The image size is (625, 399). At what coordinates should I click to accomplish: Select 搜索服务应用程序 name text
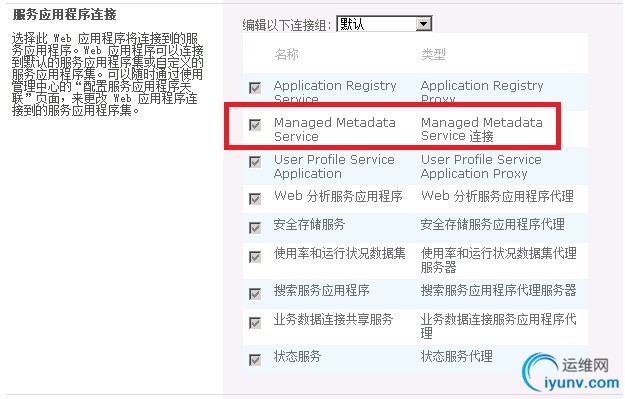[x=322, y=291]
